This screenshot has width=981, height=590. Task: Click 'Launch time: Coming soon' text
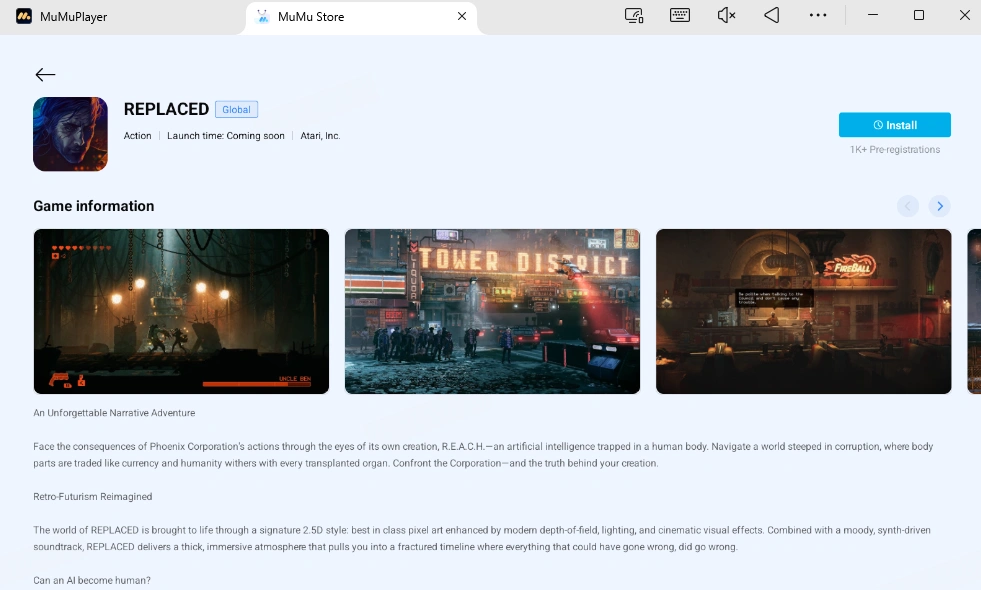(226, 136)
